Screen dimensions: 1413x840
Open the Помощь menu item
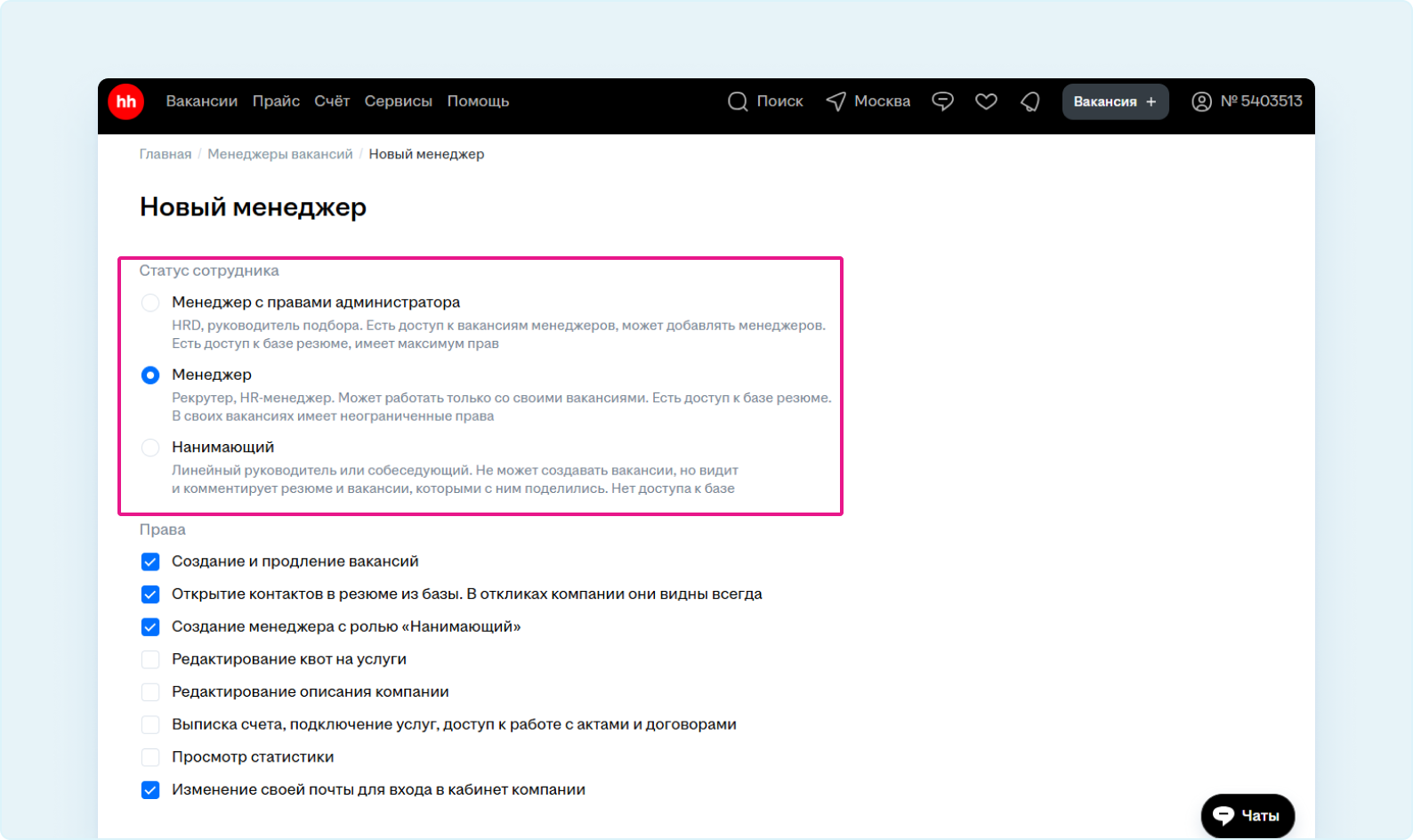tap(478, 101)
